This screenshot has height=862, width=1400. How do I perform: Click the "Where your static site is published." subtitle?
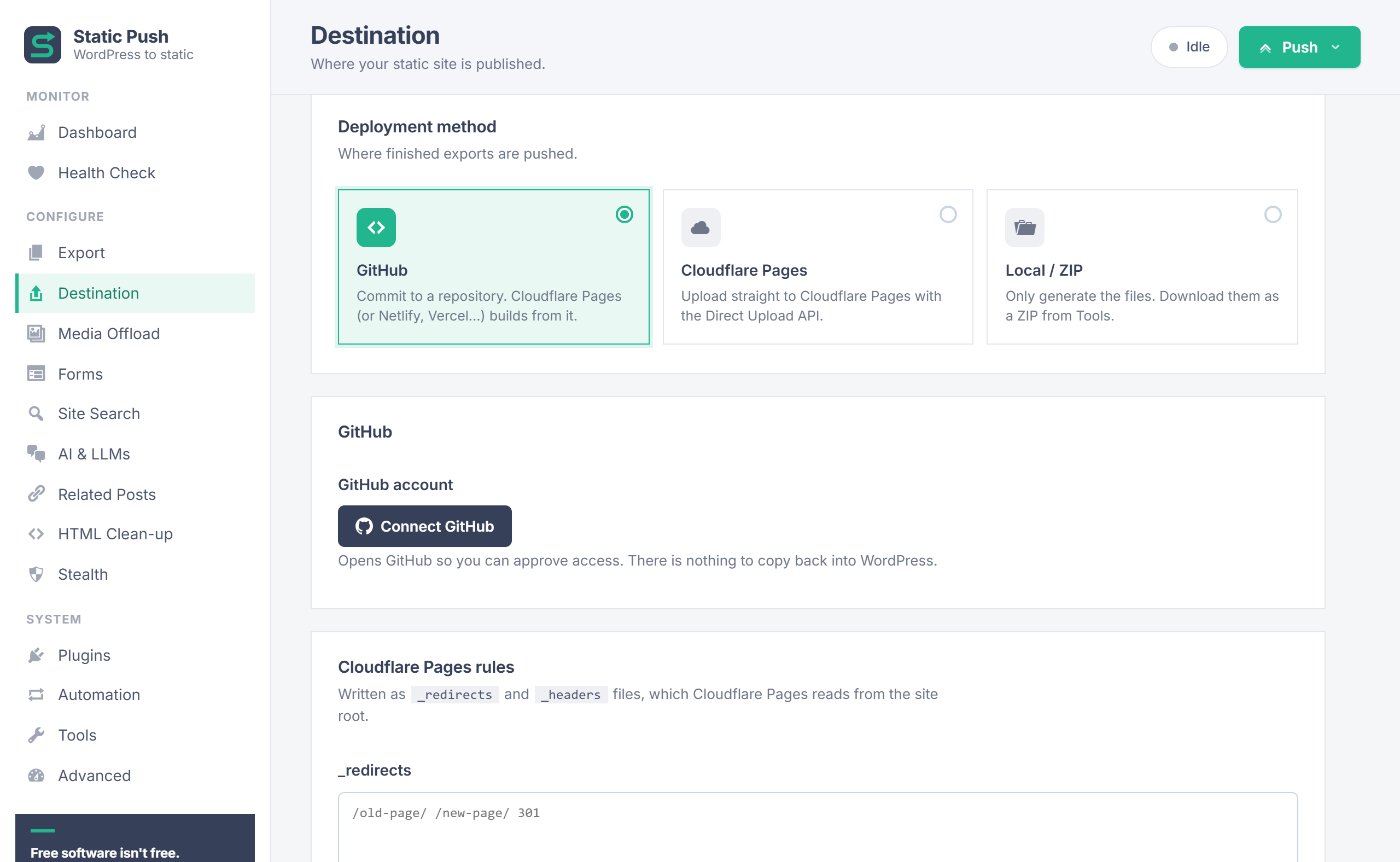(x=428, y=64)
